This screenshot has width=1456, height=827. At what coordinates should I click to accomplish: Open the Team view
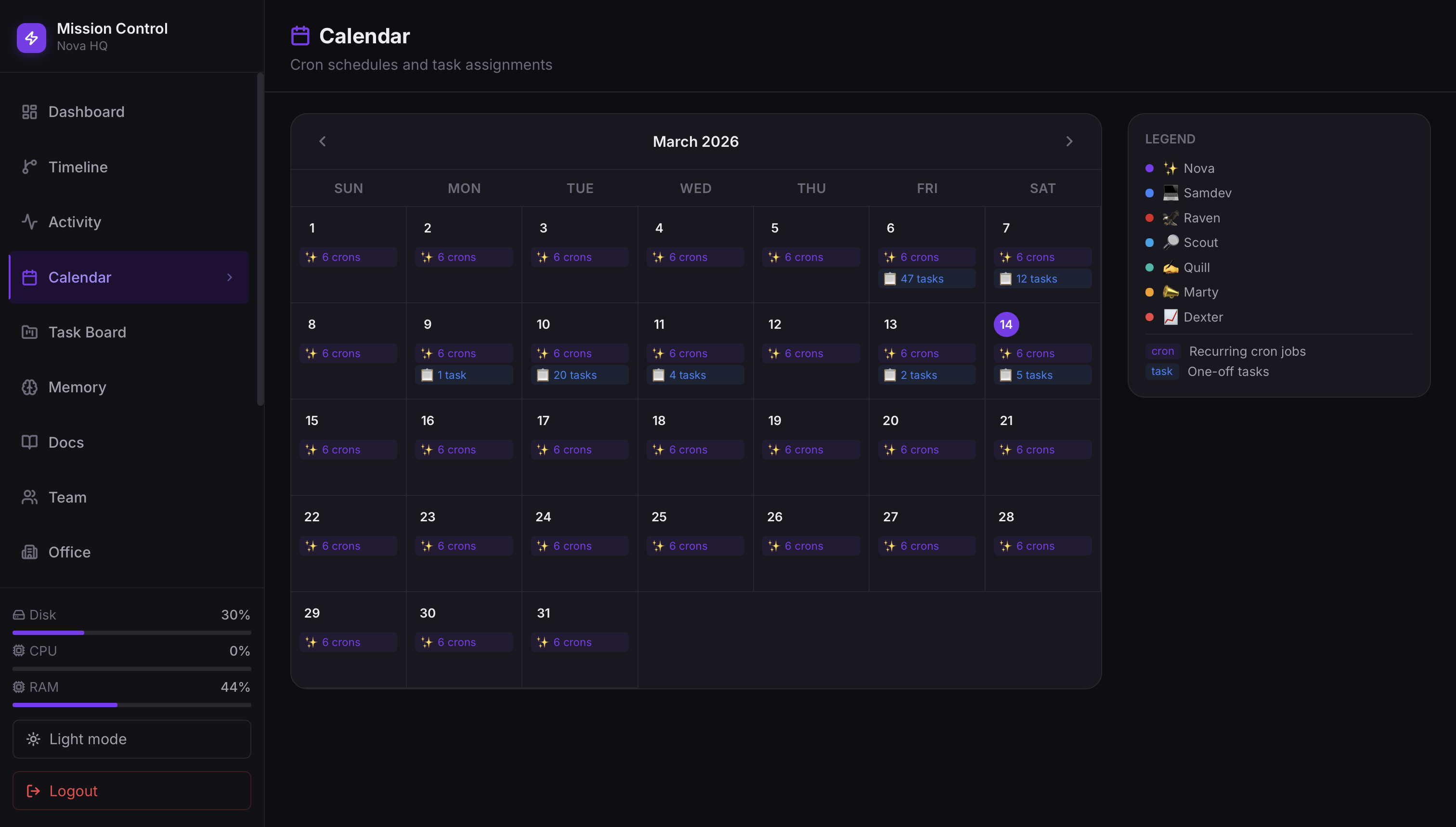67,497
